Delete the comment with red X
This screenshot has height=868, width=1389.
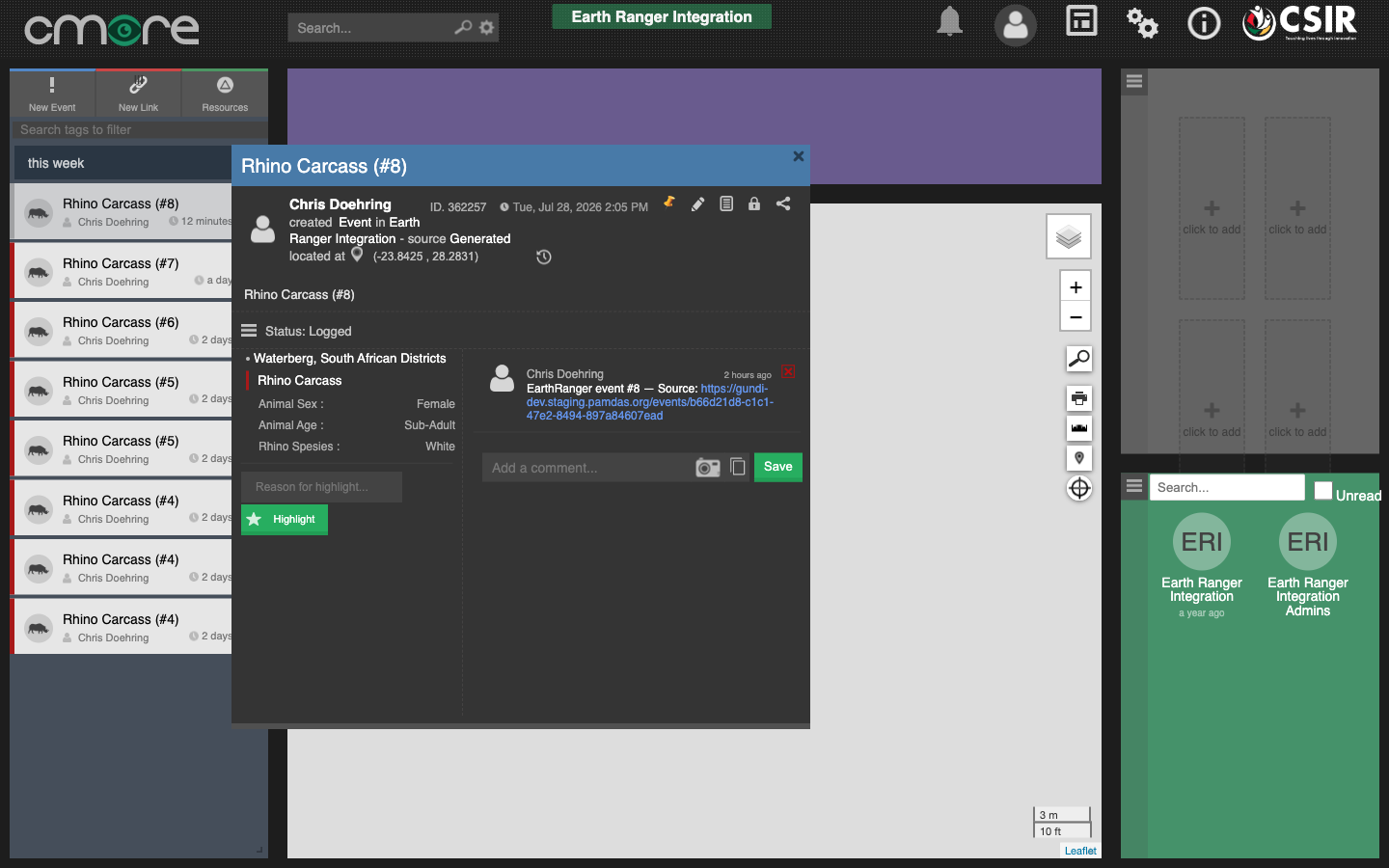coord(788,371)
